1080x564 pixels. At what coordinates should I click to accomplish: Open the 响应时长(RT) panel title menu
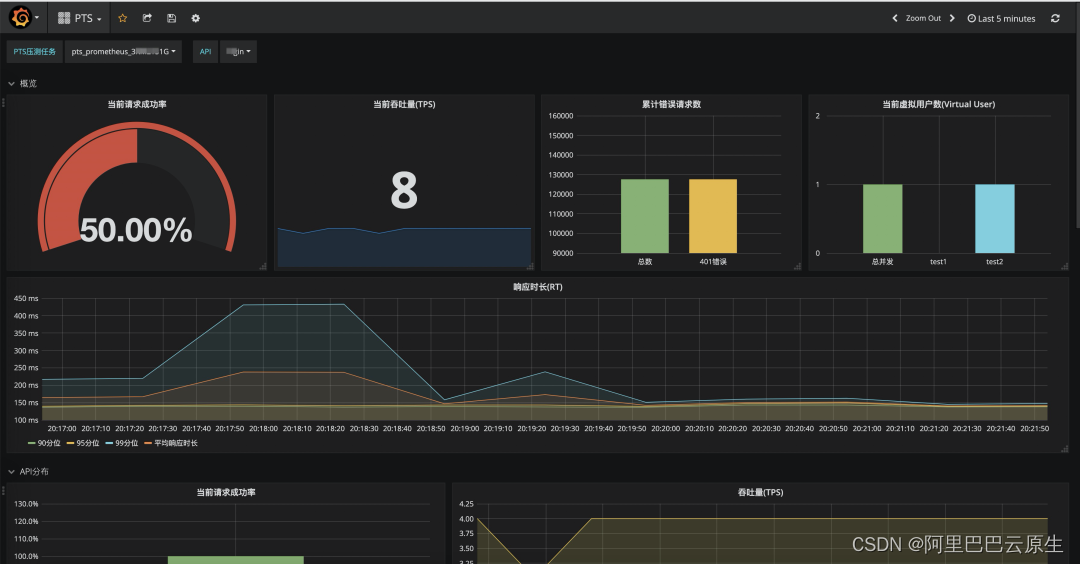pyautogui.click(x=537, y=286)
